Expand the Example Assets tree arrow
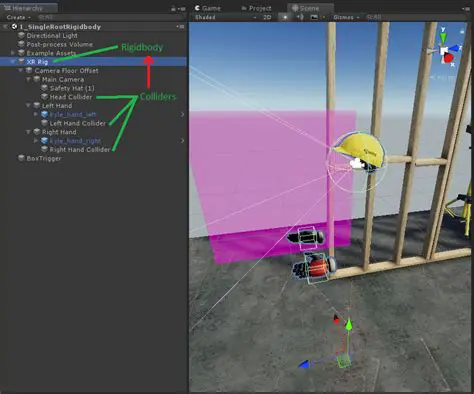474x394 pixels. (x=13, y=53)
